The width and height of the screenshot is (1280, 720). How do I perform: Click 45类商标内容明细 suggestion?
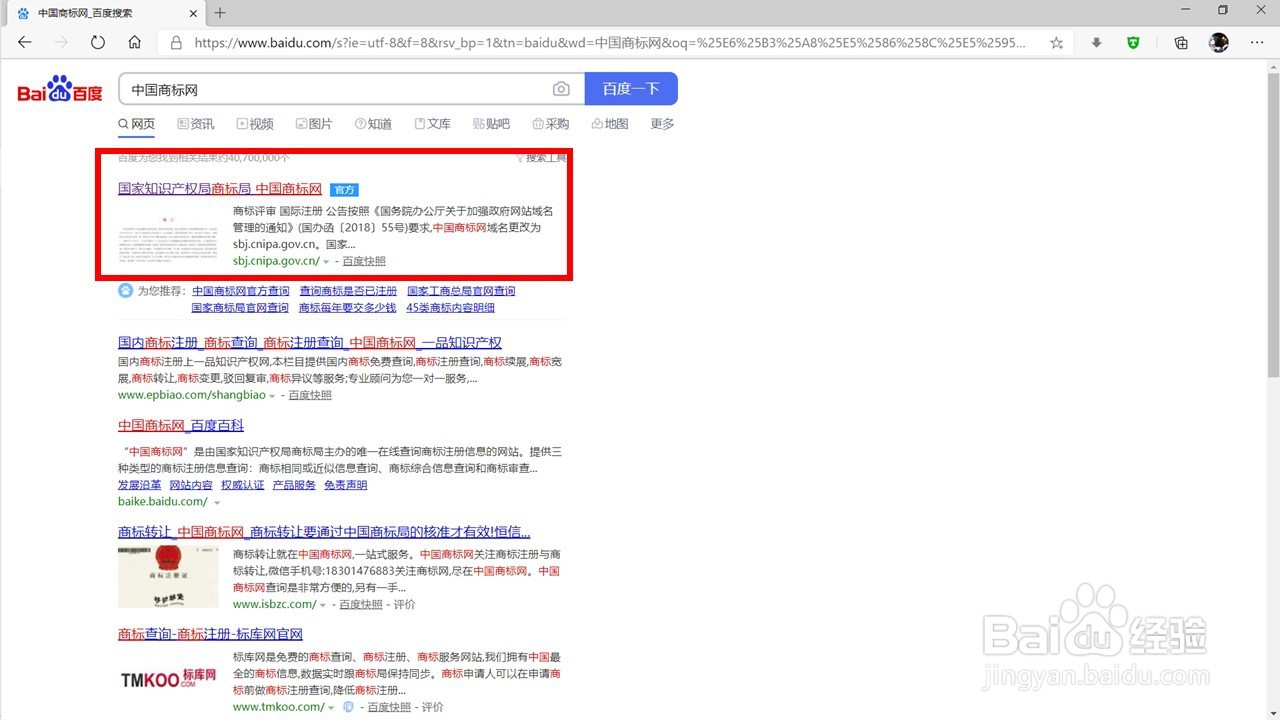(450, 308)
